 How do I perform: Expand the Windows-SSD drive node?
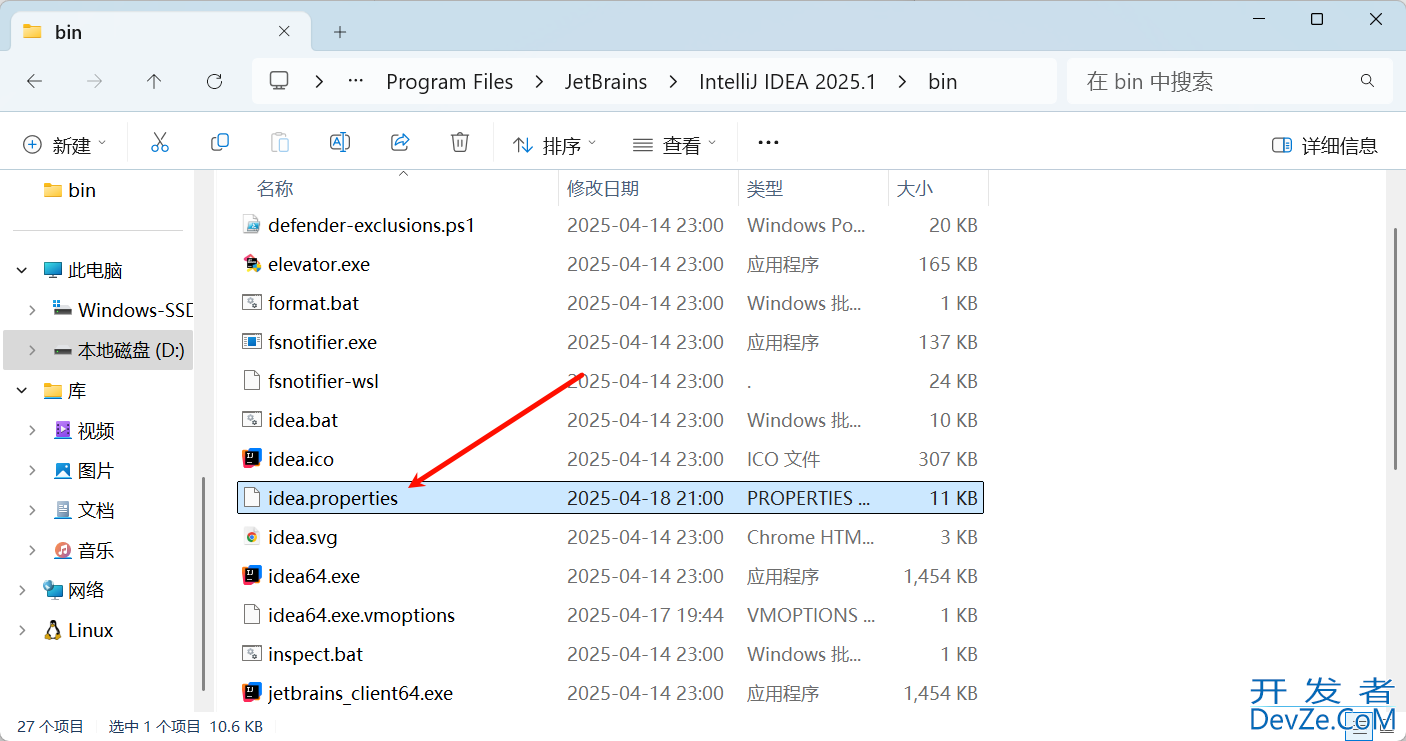[32, 310]
